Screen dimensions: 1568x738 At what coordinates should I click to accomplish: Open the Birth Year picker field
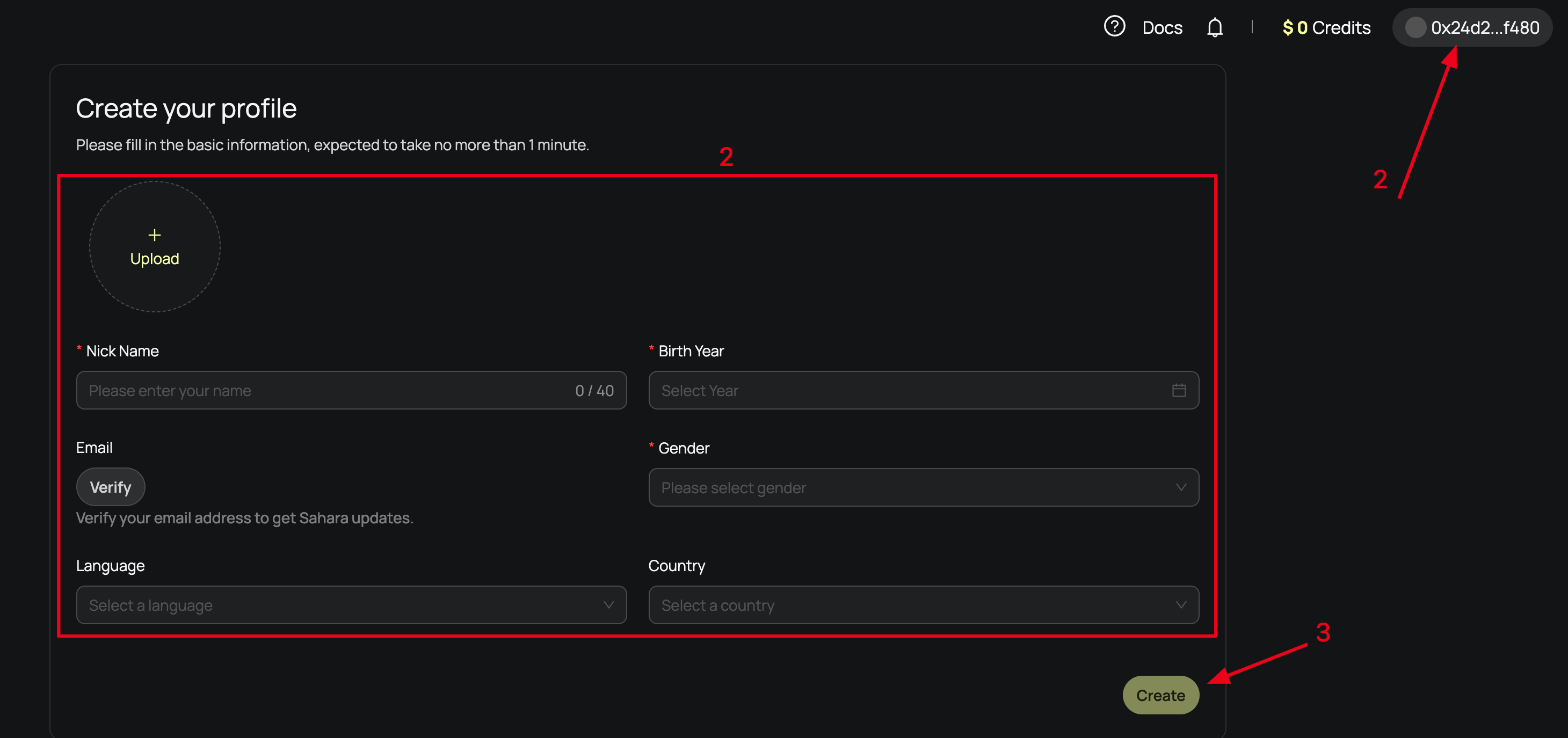(924, 390)
